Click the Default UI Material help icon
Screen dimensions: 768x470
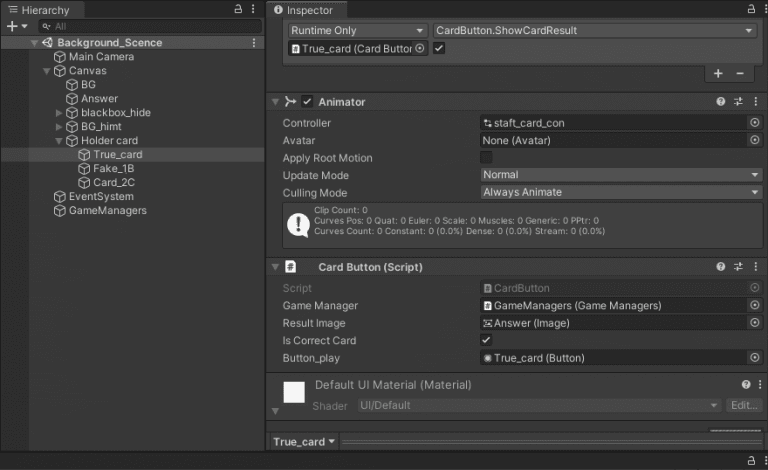pos(746,384)
